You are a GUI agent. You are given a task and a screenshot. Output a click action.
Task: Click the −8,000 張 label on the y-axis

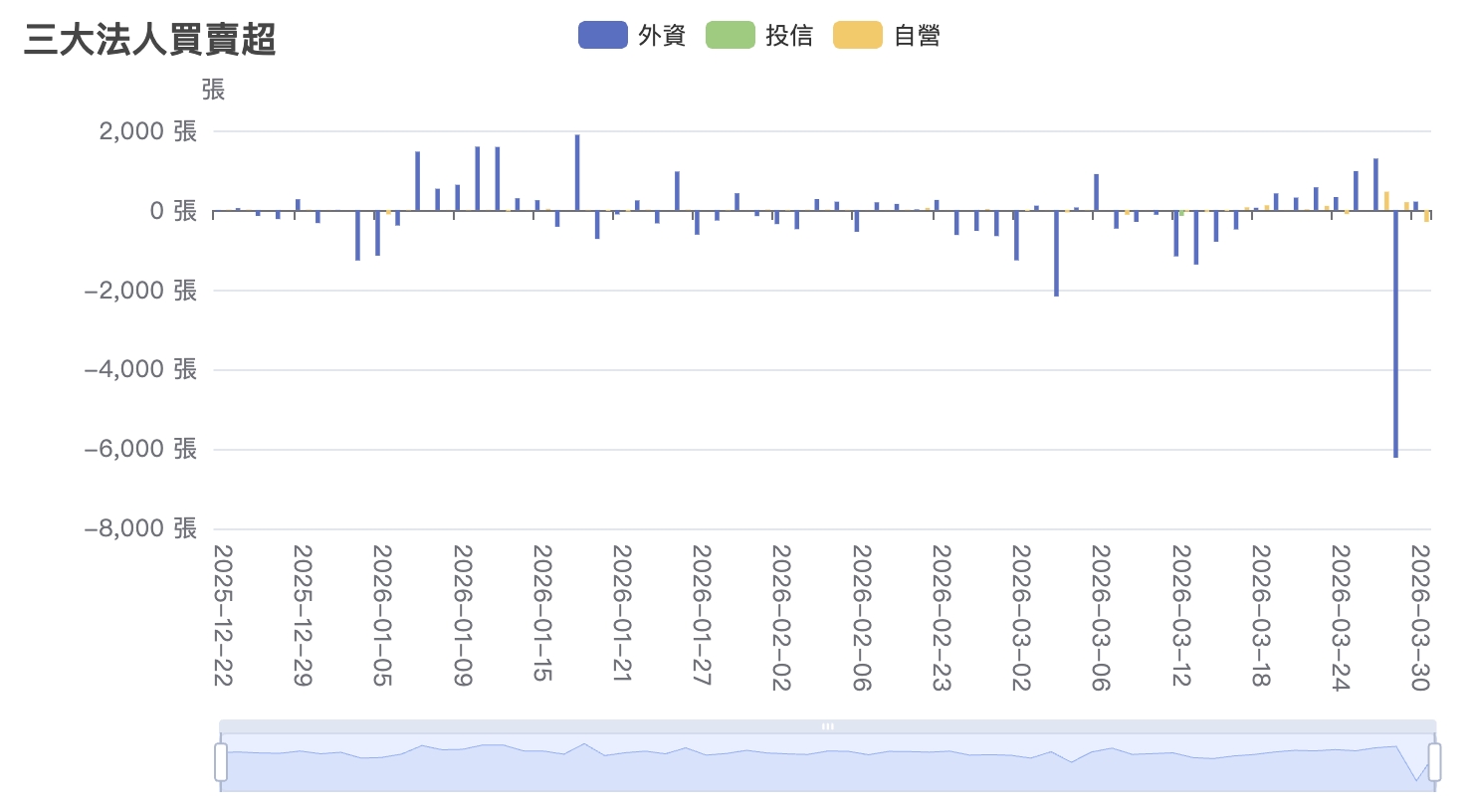[140, 528]
